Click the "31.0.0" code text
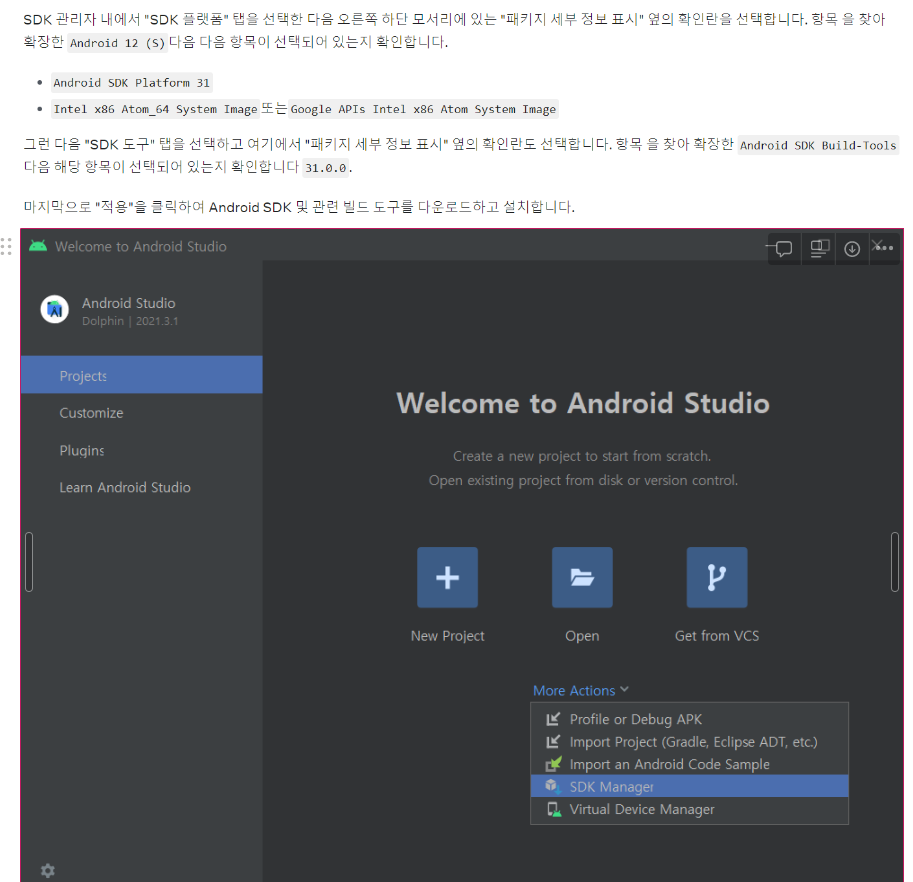913x882 pixels. click(326, 168)
